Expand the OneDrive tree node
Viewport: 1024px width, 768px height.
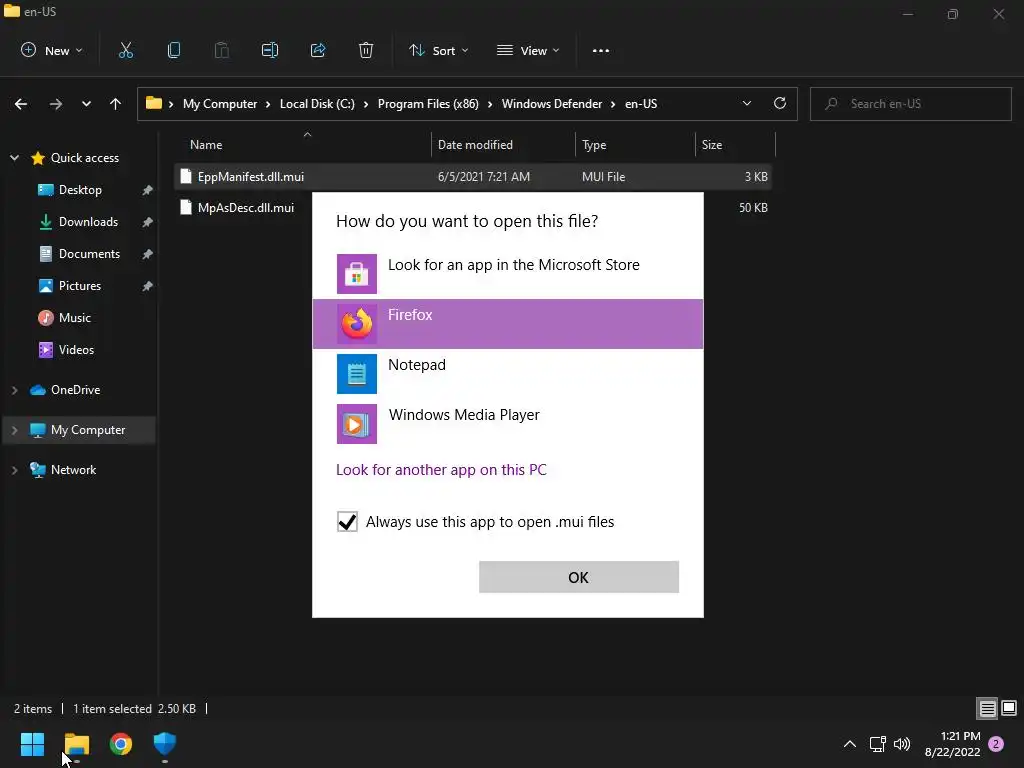[x=14, y=390]
